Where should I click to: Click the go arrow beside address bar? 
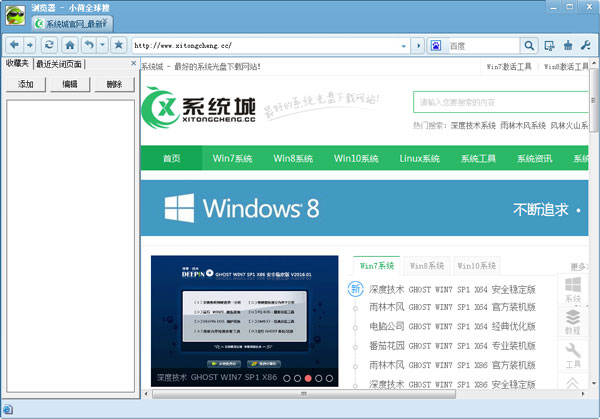coord(418,46)
